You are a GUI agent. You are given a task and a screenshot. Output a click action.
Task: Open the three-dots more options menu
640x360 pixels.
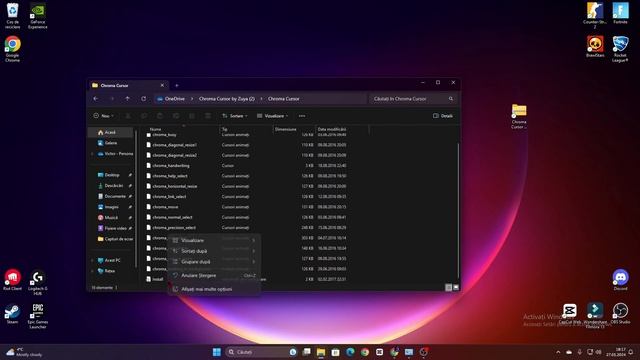point(302,116)
